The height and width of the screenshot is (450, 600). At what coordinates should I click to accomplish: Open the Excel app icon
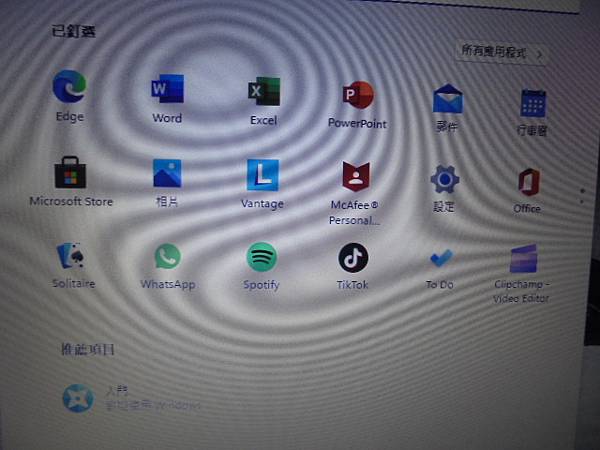(x=264, y=91)
